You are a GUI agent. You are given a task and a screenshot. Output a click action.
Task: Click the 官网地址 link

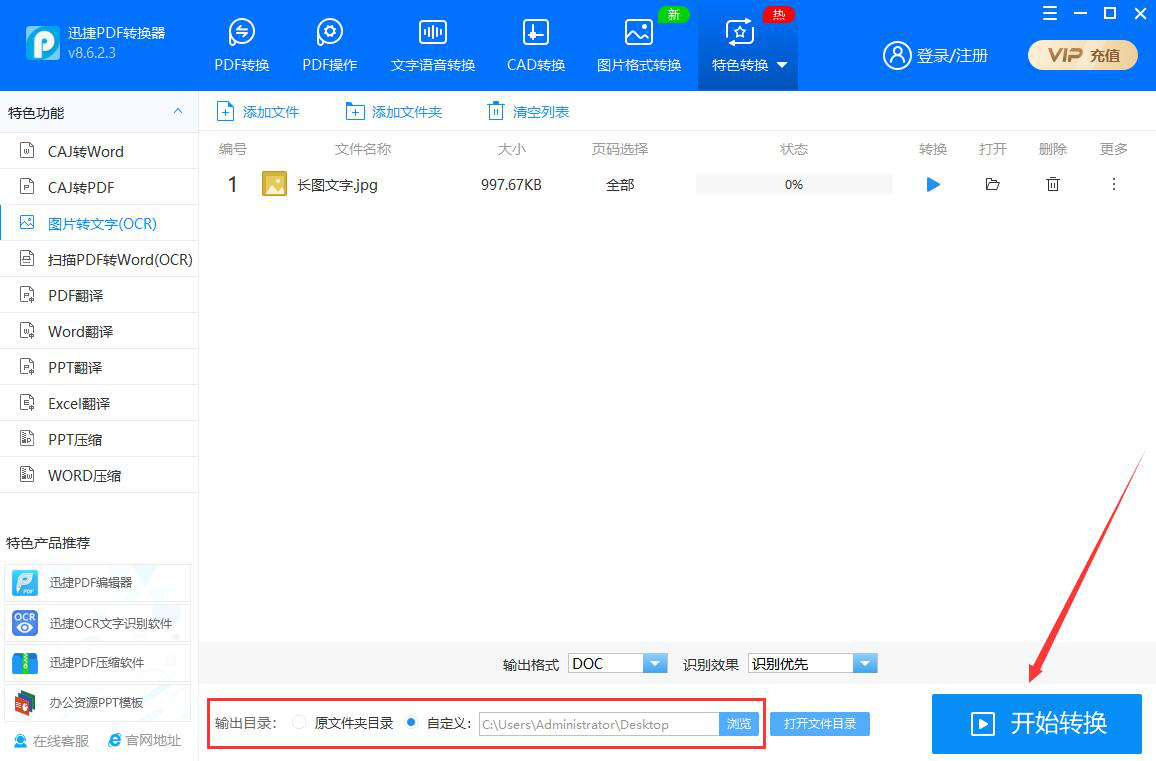[144, 740]
